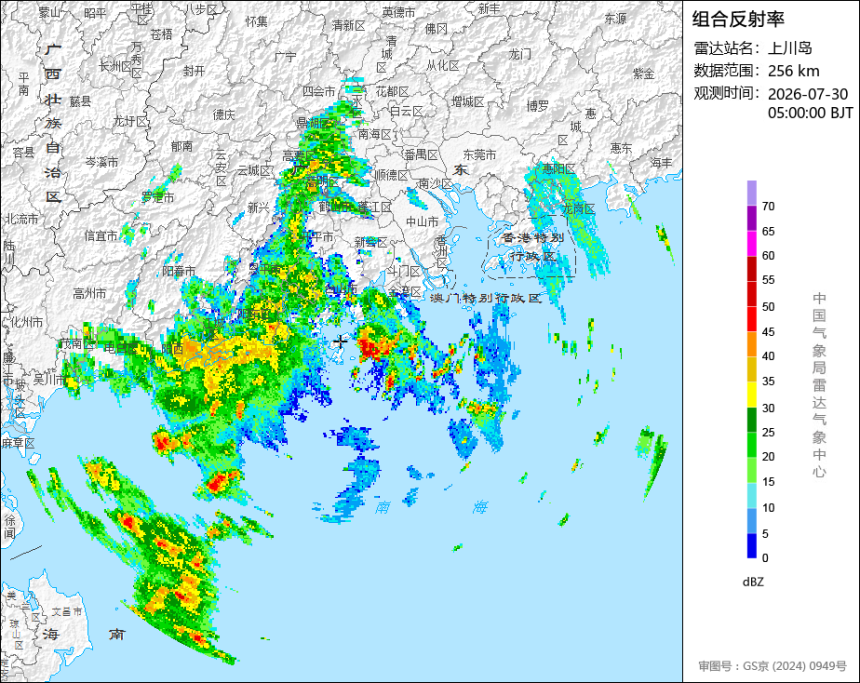Click the black radar station cross marker
Screen dimensions: 860x683
click(341, 341)
